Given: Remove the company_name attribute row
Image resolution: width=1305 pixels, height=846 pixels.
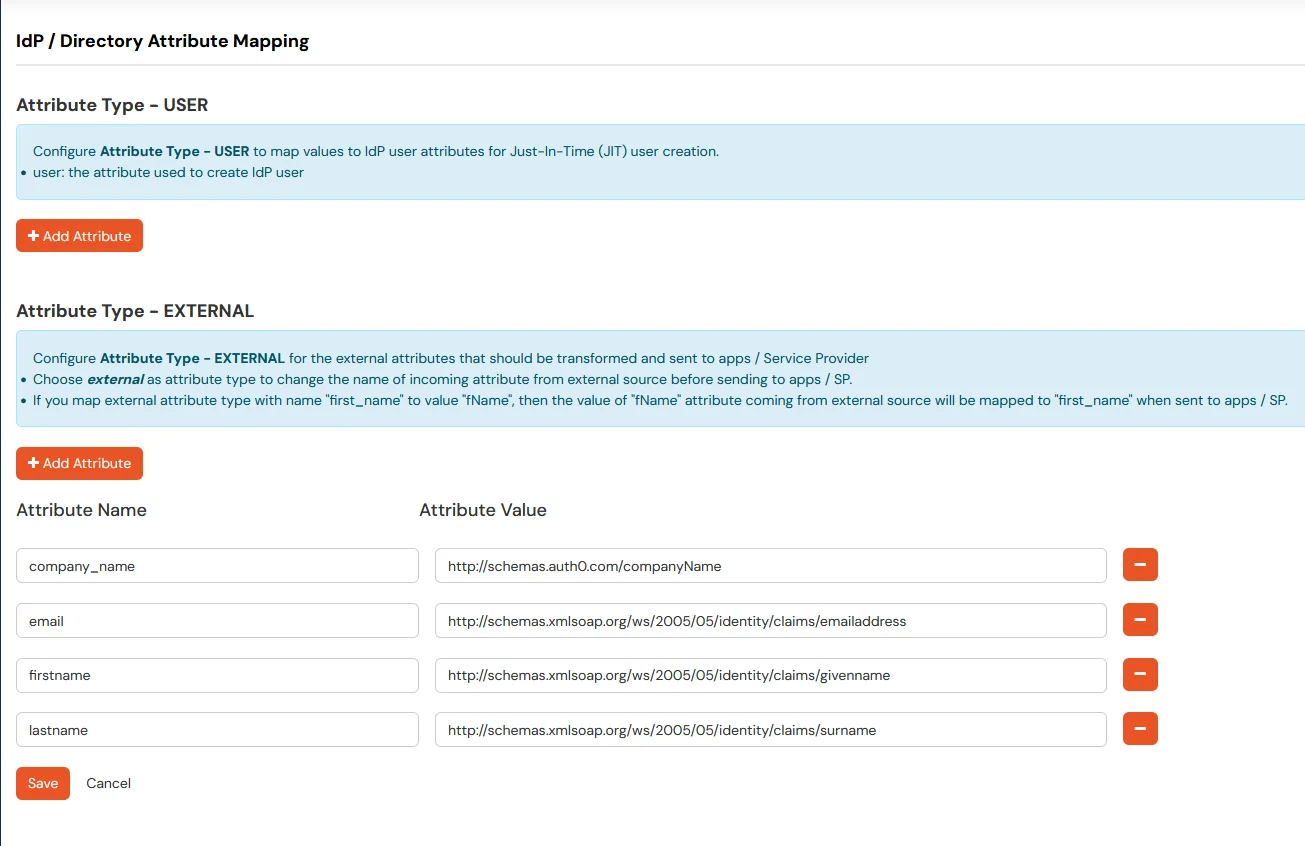Looking at the screenshot, I should click(x=1139, y=564).
